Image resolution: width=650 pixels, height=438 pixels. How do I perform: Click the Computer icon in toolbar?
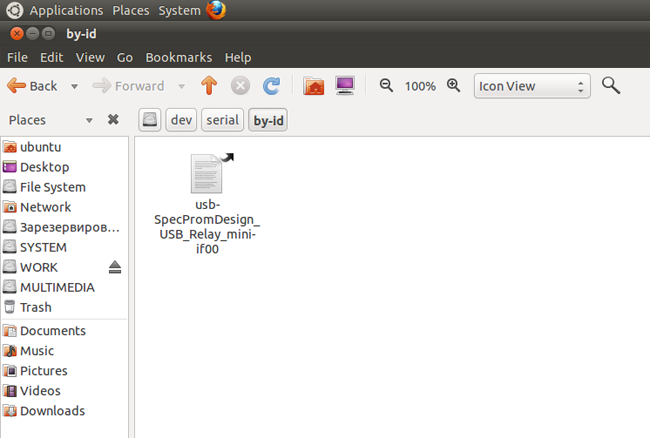pyautogui.click(x=344, y=86)
